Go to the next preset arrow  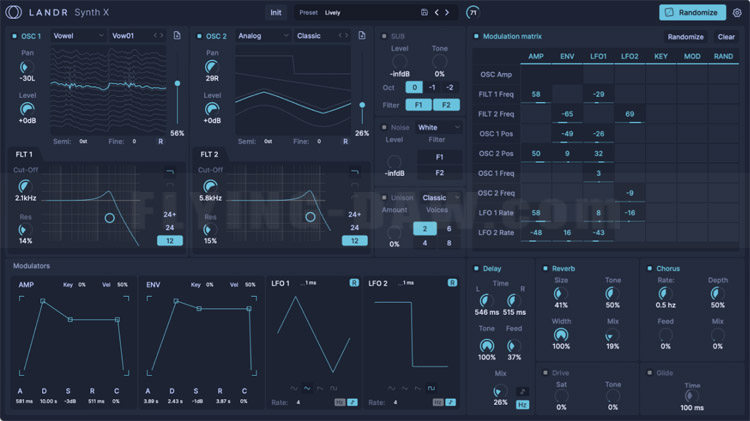447,12
